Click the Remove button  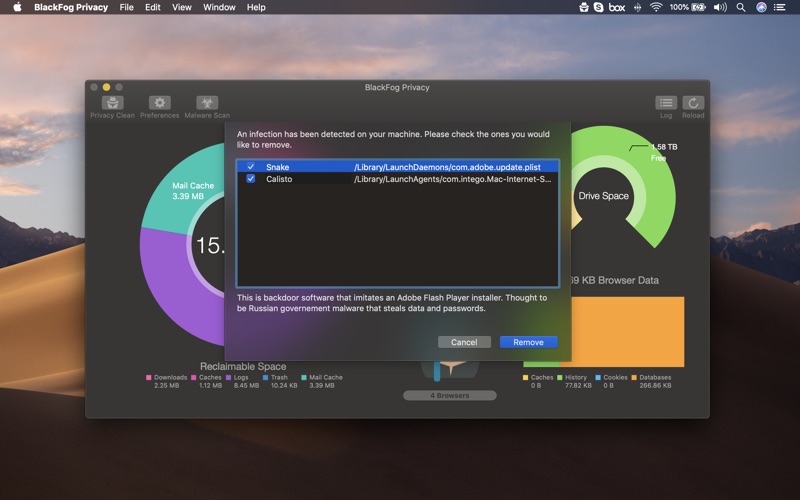(x=529, y=342)
